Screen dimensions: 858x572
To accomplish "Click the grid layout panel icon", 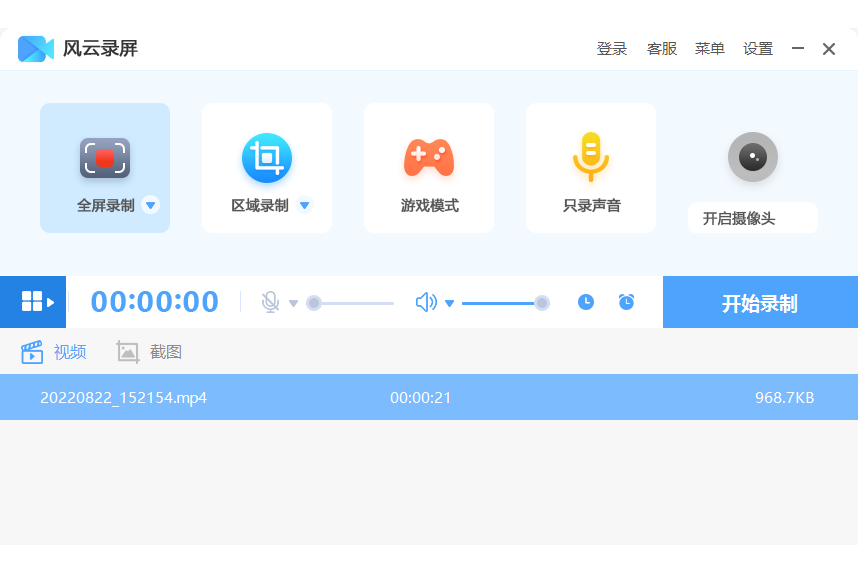I will (x=33, y=302).
